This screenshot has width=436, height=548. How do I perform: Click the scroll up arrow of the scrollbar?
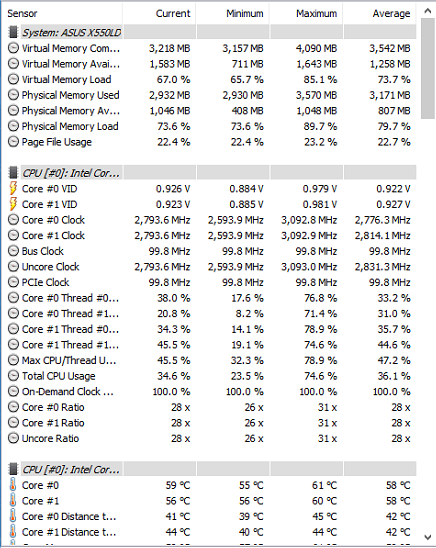click(x=428, y=11)
